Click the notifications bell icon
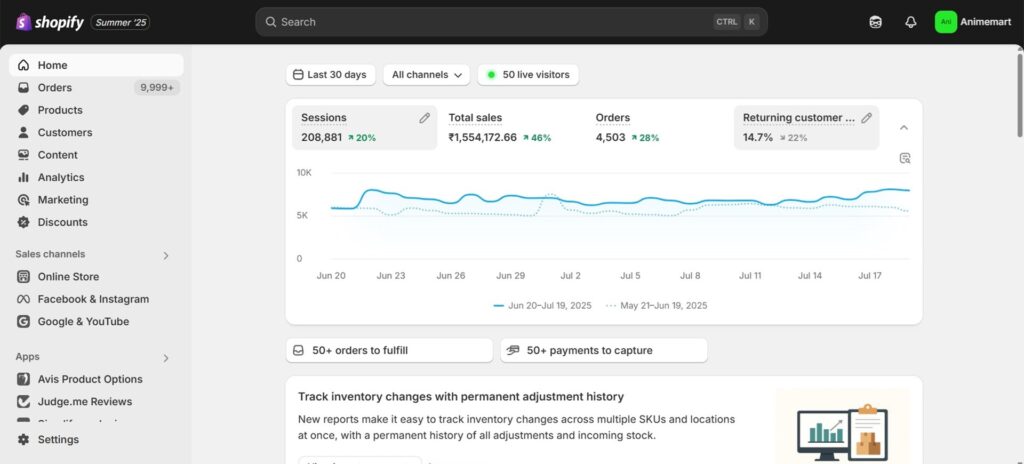The height and width of the screenshot is (464, 1024). click(910, 22)
